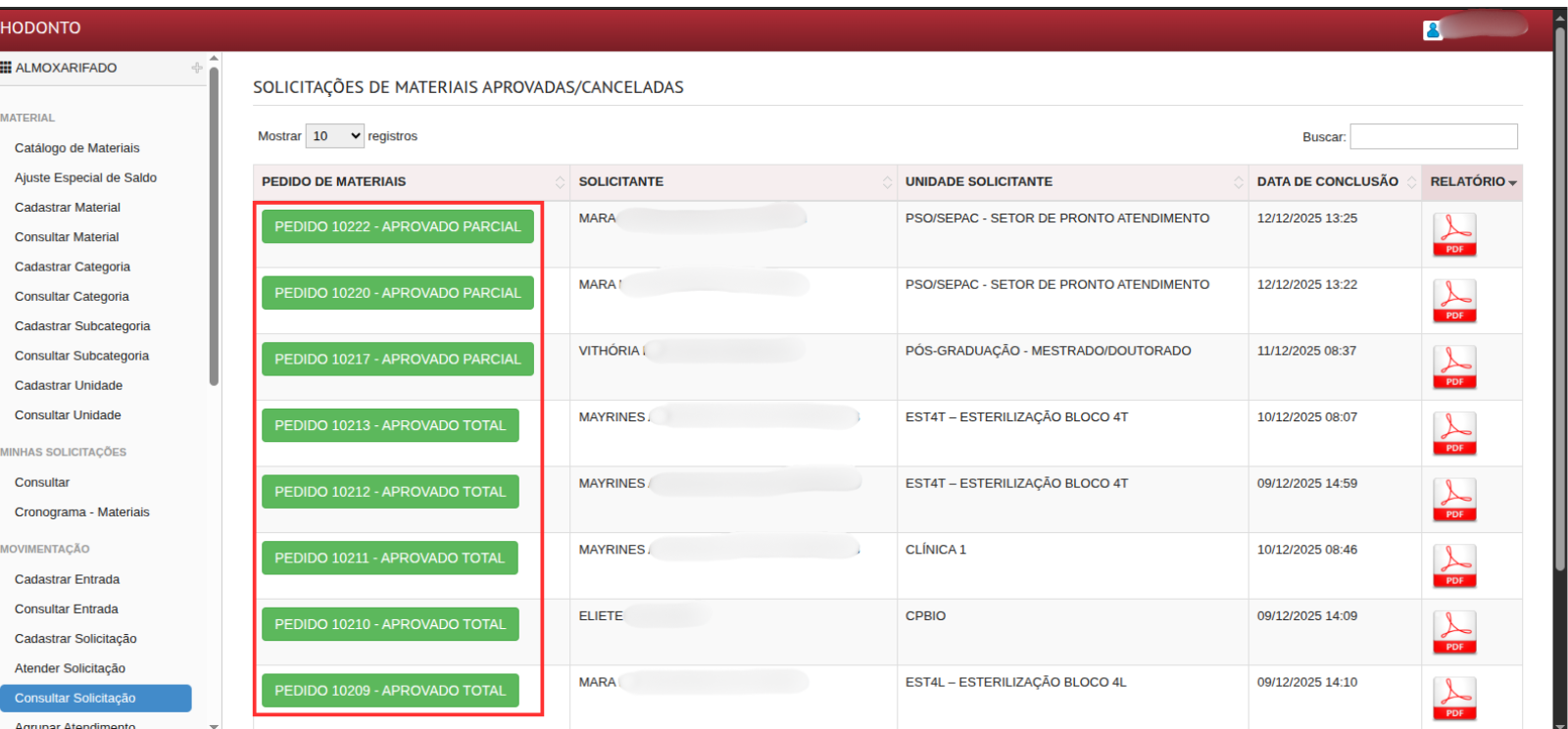Screen dimensions: 1568x729
Task: Click the Almoxarifado grid menu icon
Action: click(6, 68)
